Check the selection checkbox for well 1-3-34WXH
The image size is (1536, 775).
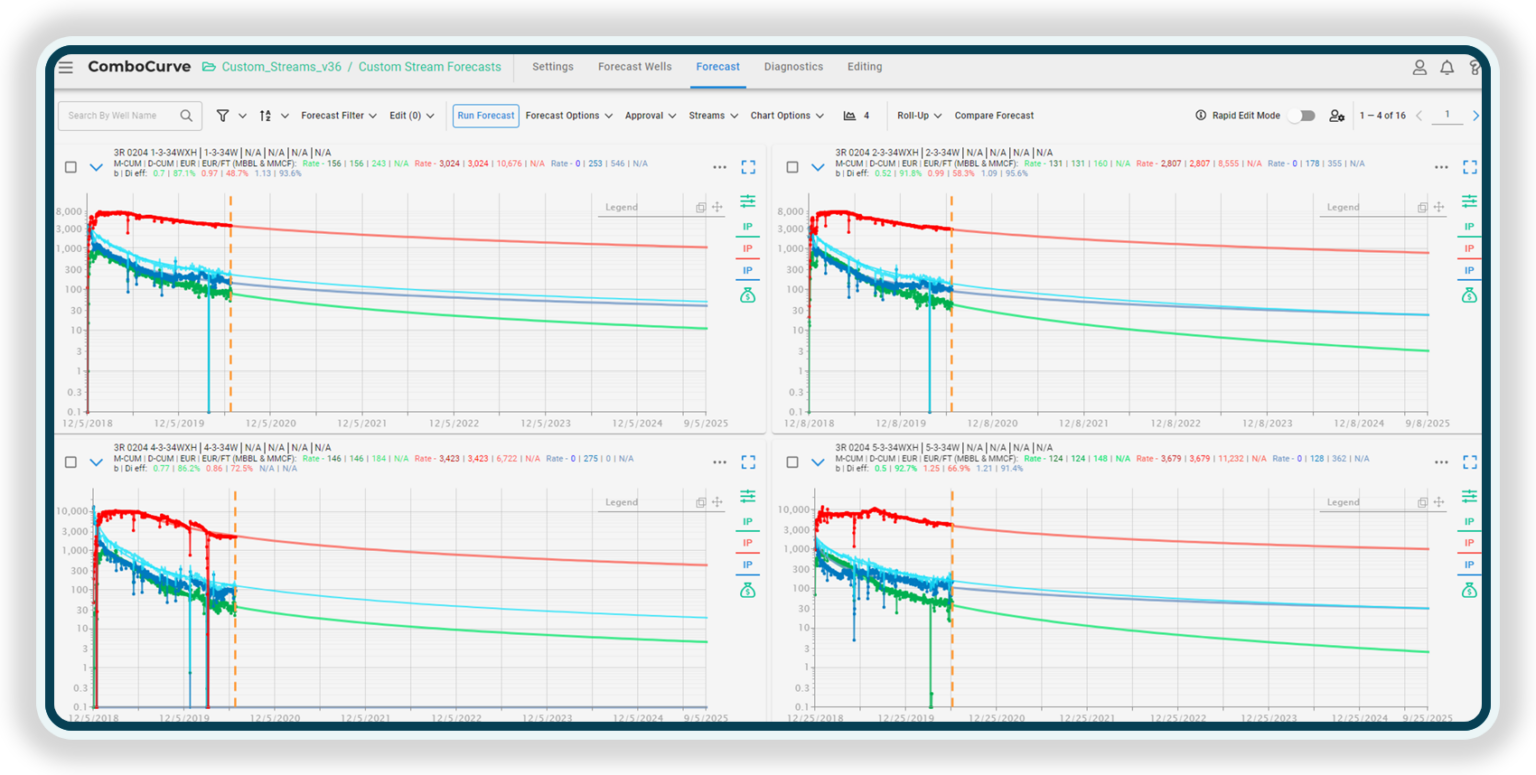pos(70,167)
